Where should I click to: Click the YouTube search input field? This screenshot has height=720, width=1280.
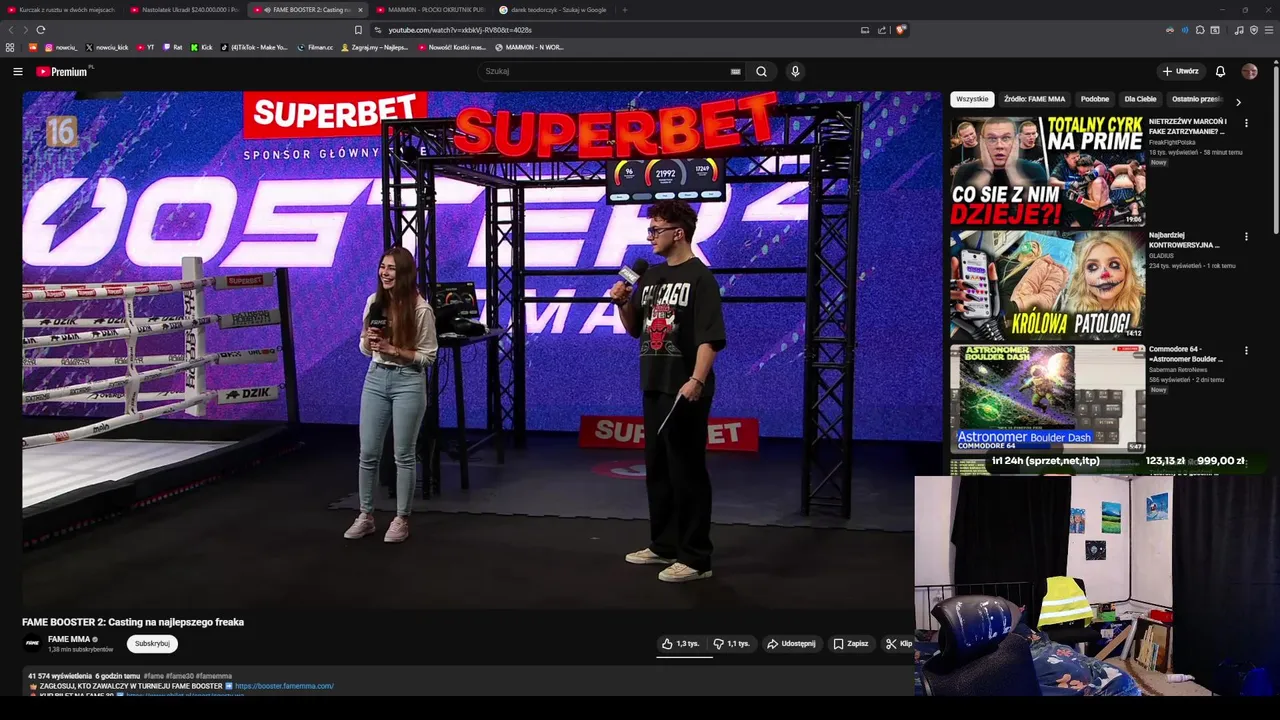[x=605, y=71]
